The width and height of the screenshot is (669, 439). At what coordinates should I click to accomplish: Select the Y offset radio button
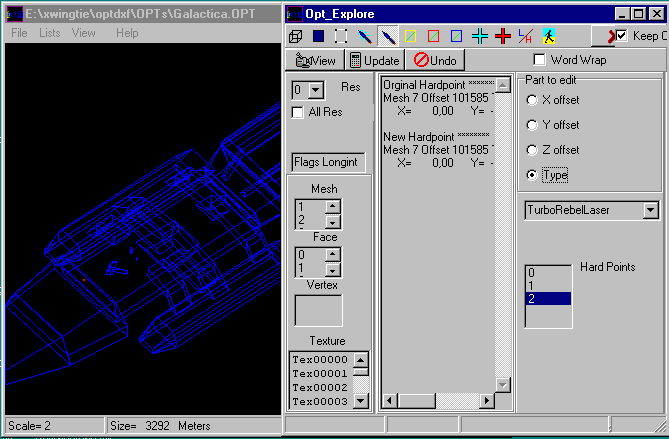(x=532, y=125)
